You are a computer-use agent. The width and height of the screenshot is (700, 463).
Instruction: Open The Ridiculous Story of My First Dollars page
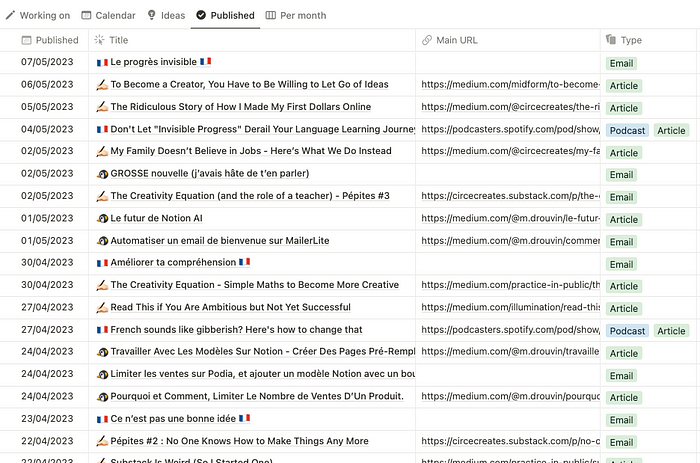click(240, 107)
